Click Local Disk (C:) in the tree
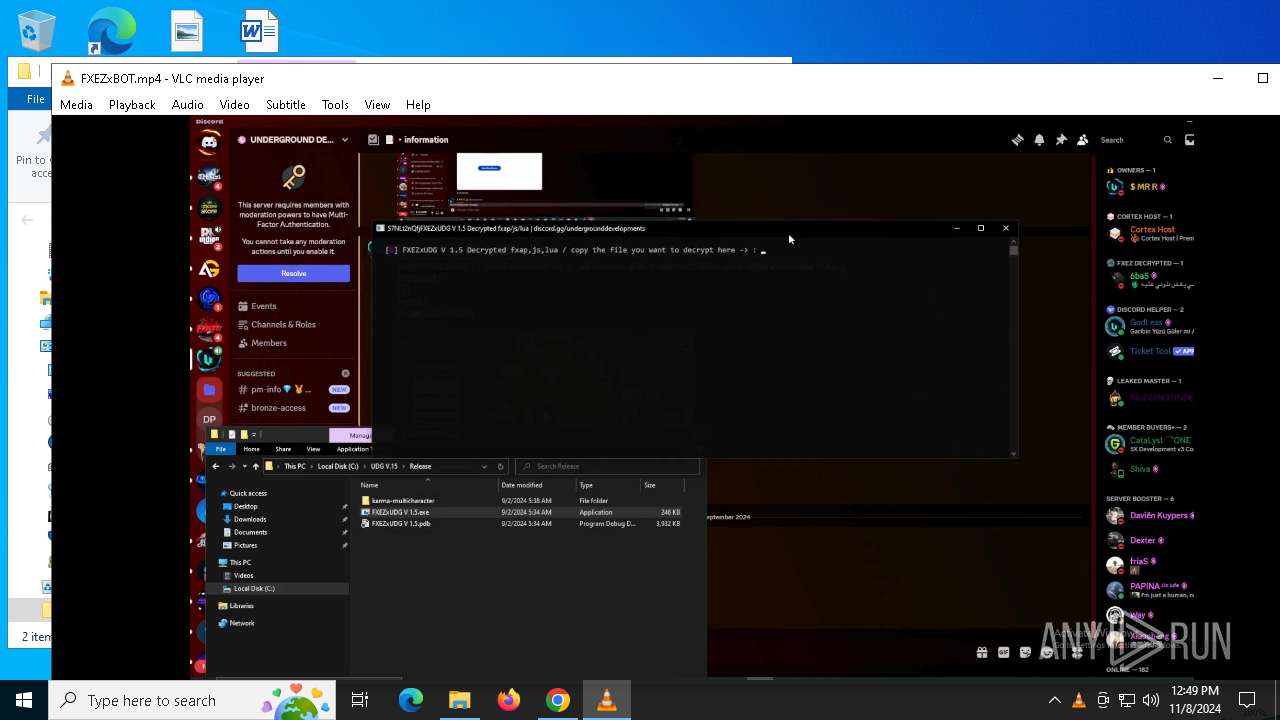This screenshot has height=720, width=1280. [254, 588]
